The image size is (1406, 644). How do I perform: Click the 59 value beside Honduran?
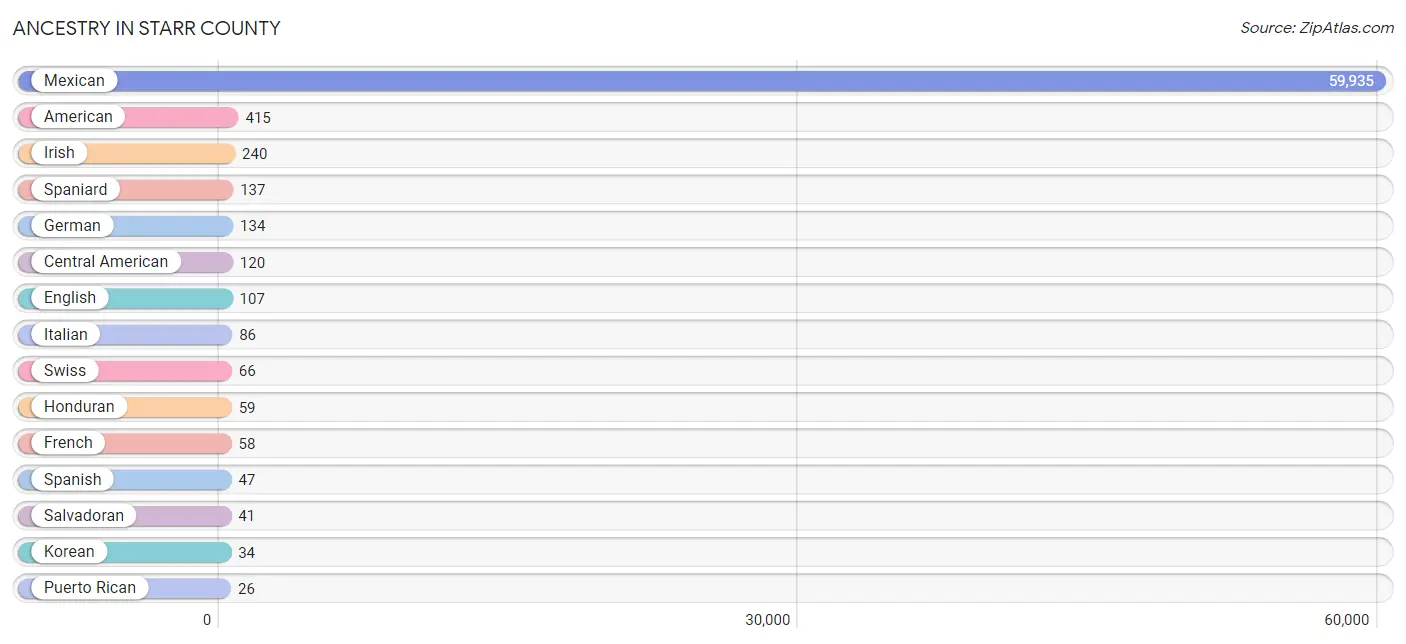point(247,407)
